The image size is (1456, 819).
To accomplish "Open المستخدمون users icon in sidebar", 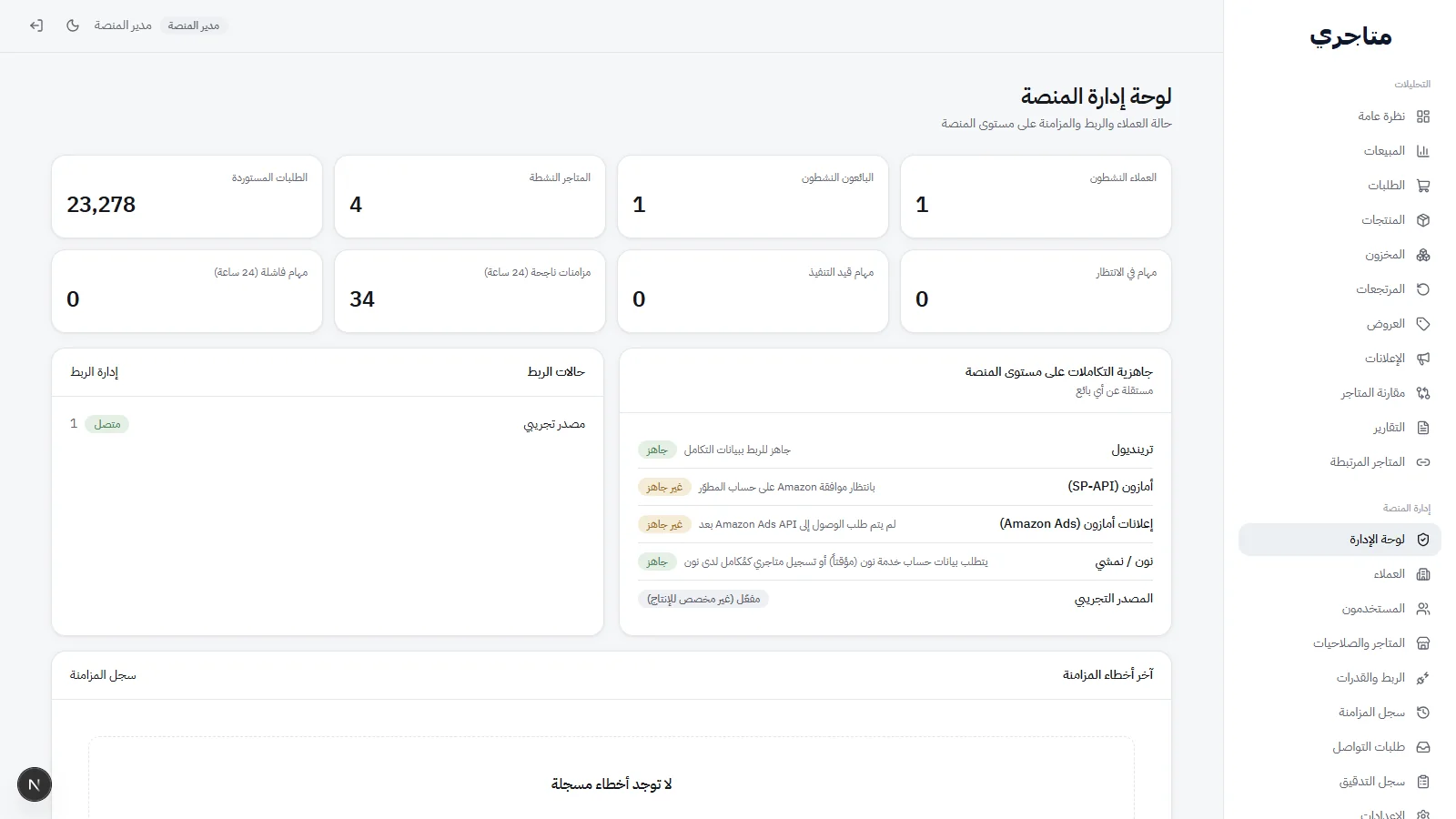I will click(x=1423, y=609).
